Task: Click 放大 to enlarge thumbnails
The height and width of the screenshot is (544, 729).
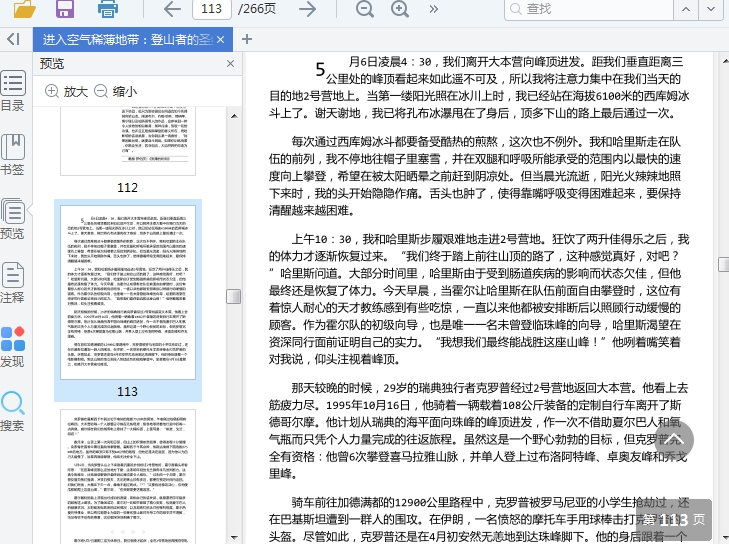Action: click(66, 91)
